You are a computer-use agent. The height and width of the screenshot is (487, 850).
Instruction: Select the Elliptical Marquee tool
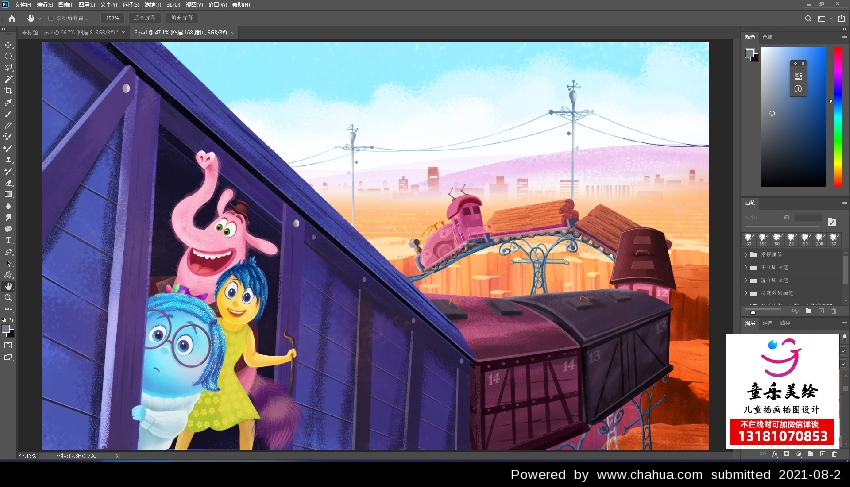click(8, 56)
